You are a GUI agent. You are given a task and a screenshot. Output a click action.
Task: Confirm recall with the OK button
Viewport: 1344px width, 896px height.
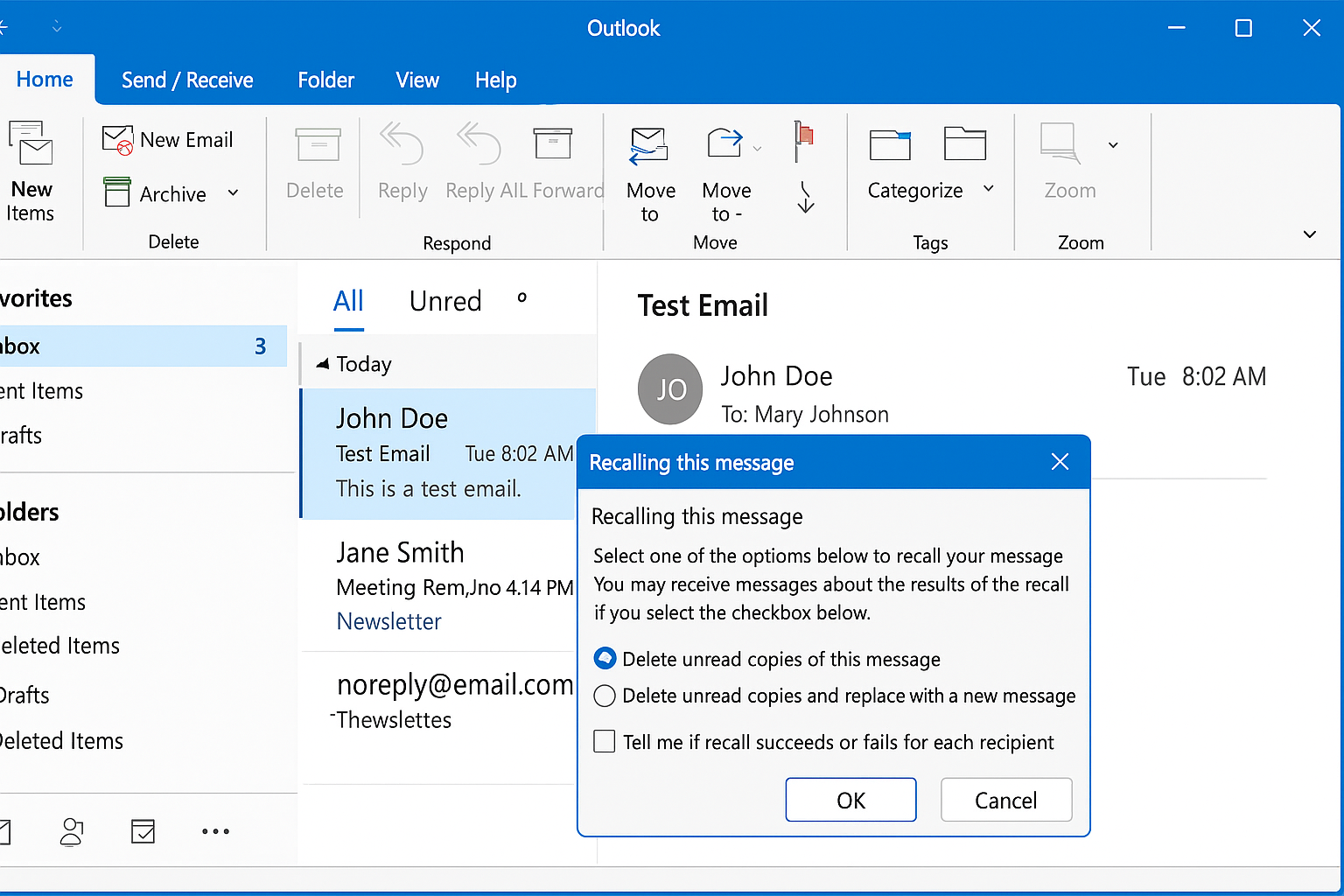pyautogui.click(x=850, y=800)
